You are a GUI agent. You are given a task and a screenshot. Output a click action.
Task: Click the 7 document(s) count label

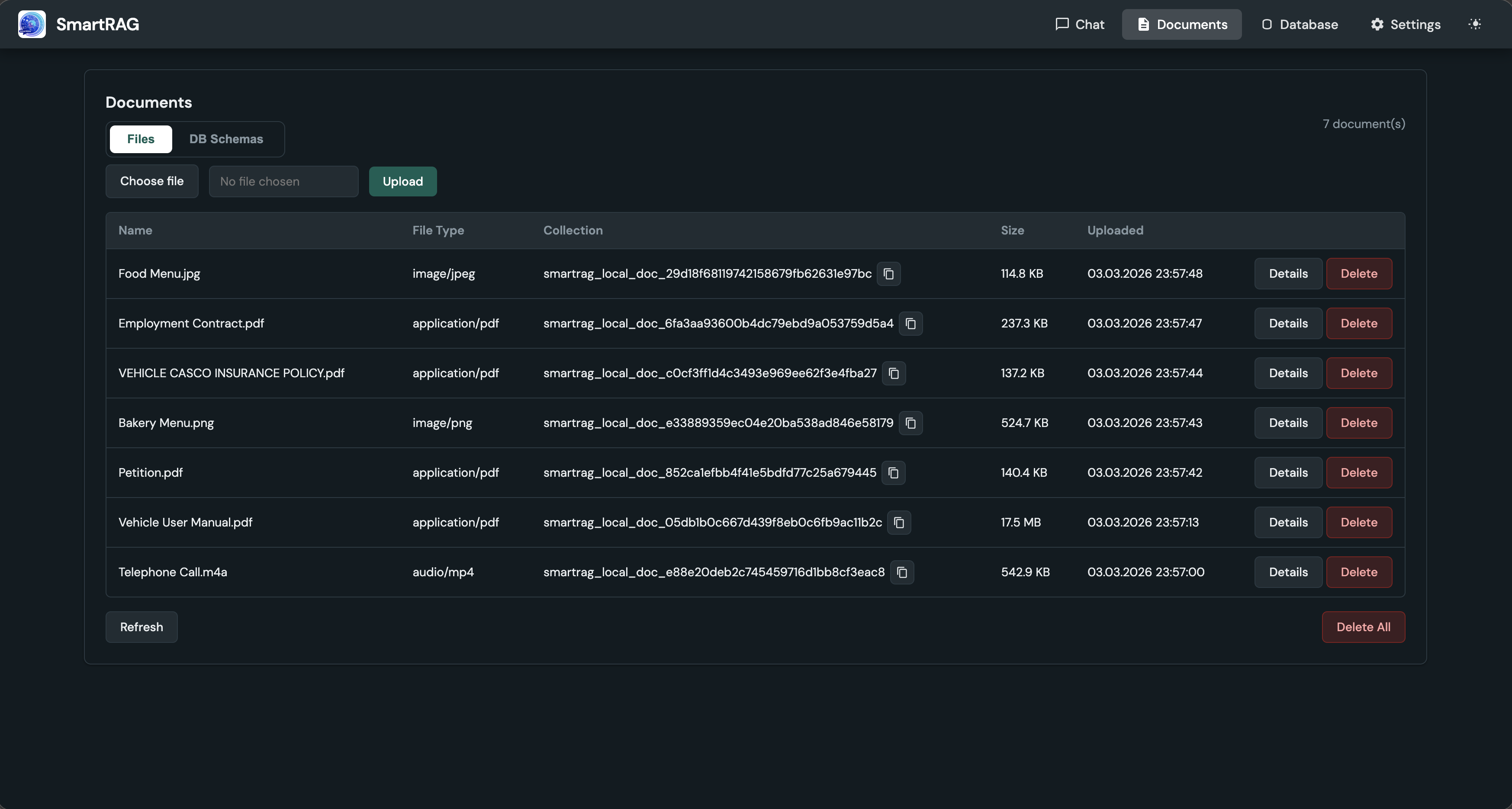1364,124
